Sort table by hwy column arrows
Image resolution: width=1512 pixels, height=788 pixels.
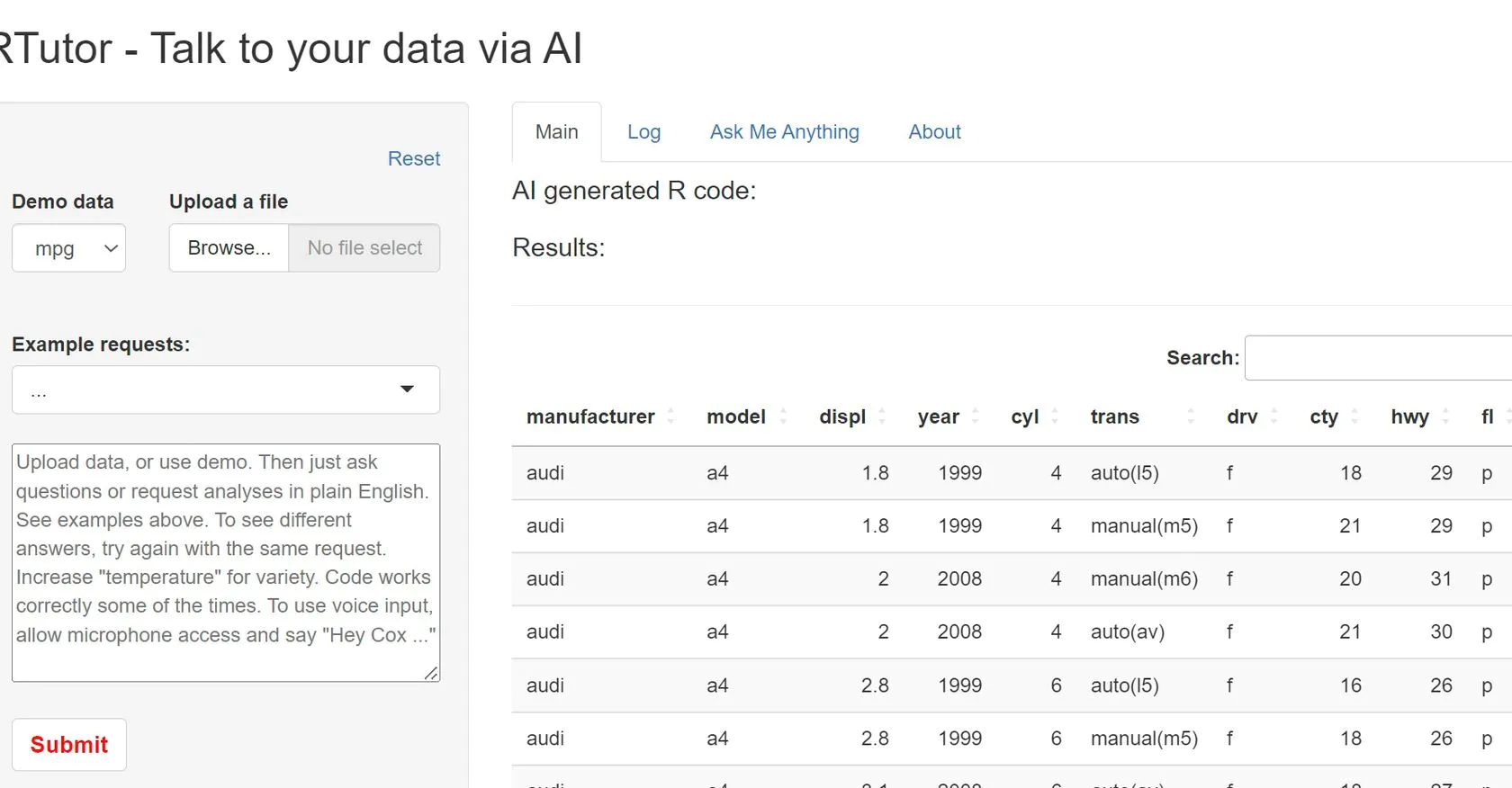pos(1445,416)
